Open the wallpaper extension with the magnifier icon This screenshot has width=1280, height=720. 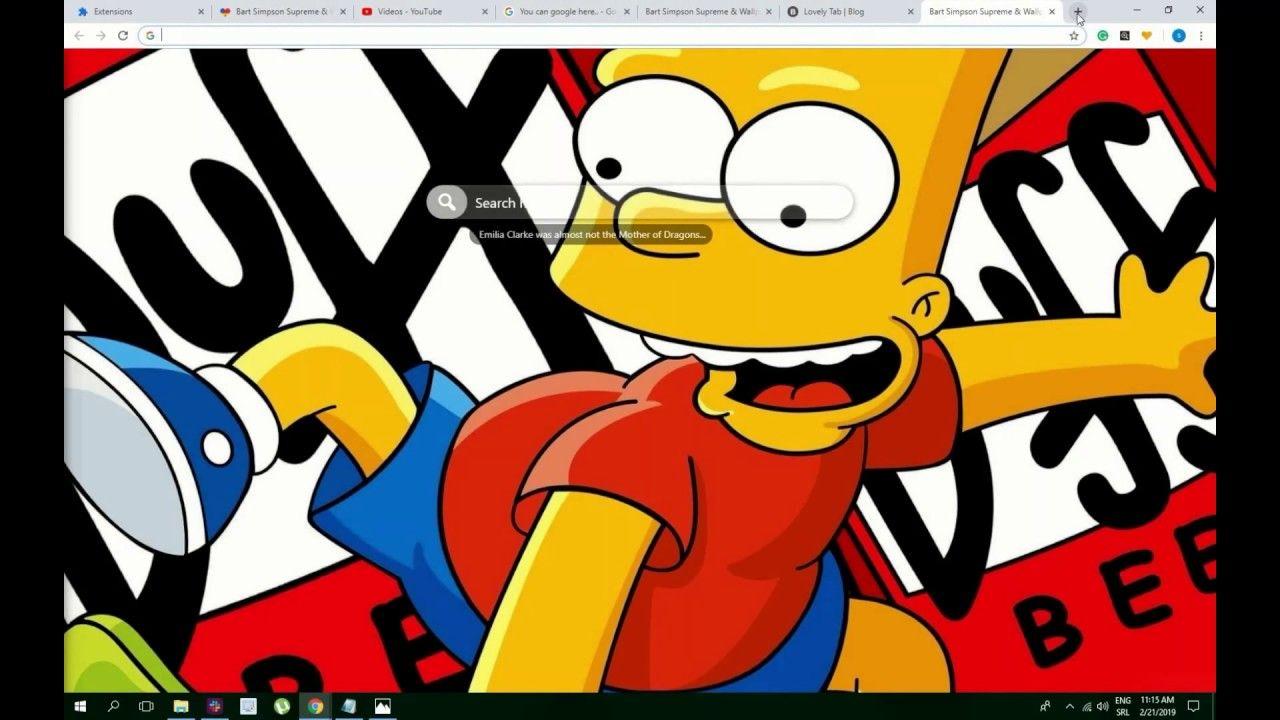click(1125, 35)
